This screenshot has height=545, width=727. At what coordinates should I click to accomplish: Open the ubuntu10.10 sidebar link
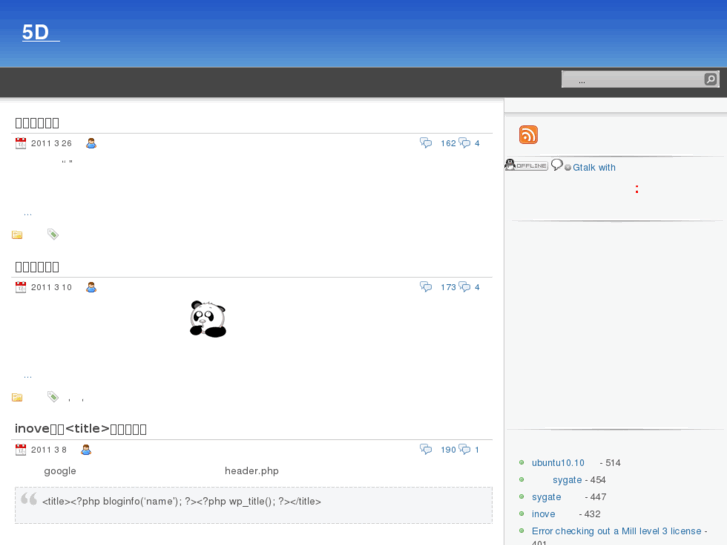point(558,463)
